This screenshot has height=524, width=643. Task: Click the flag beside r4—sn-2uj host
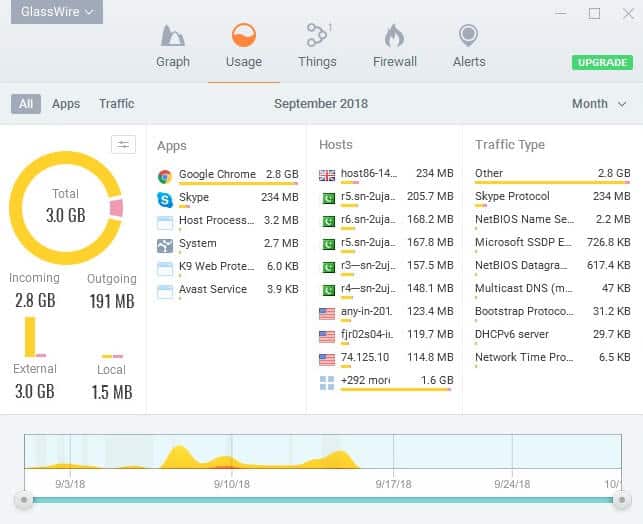pos(328,291)
